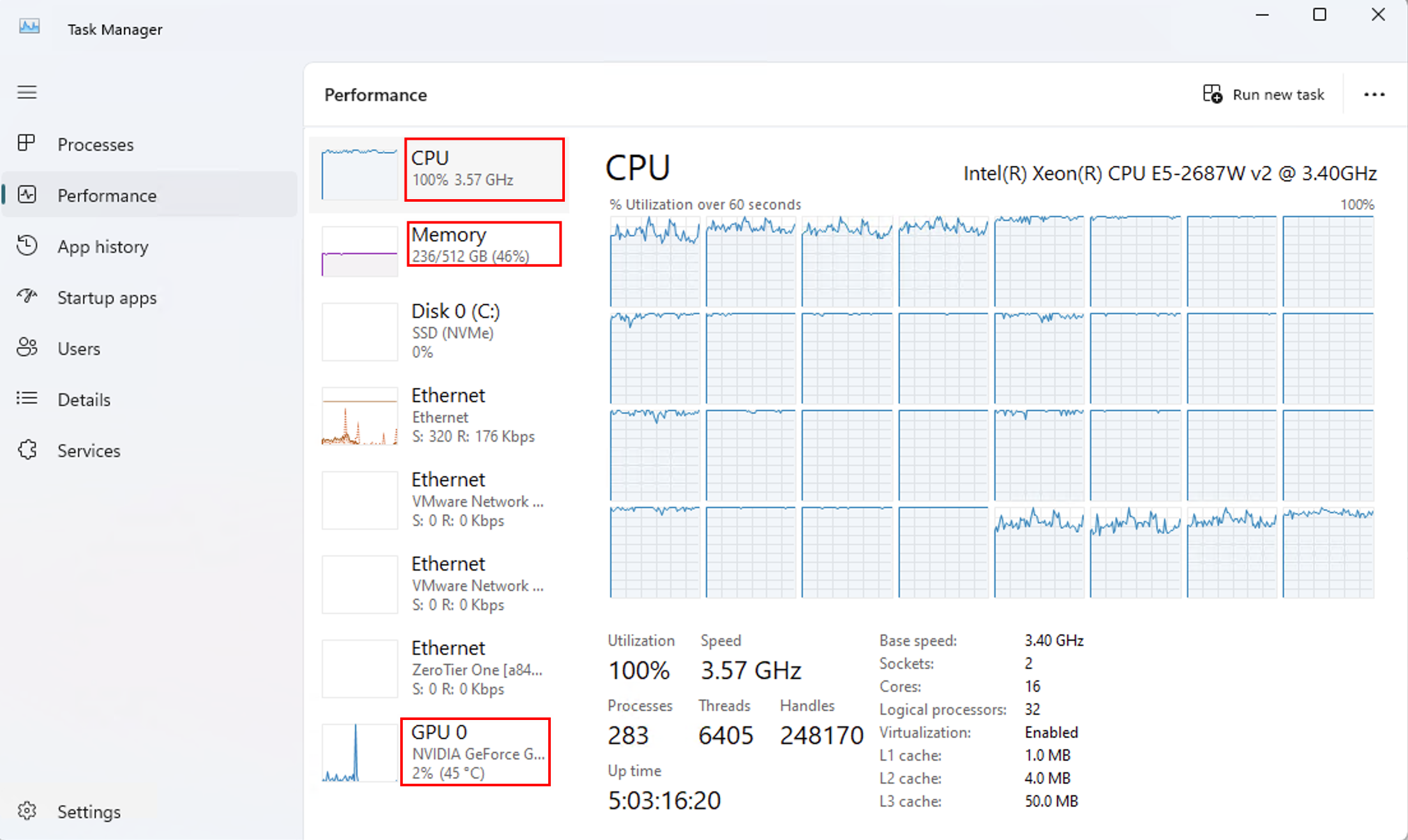Viewport: 1408px width, 840px height.
Task: Open Settings gear icon
Action: click(27, 811)
